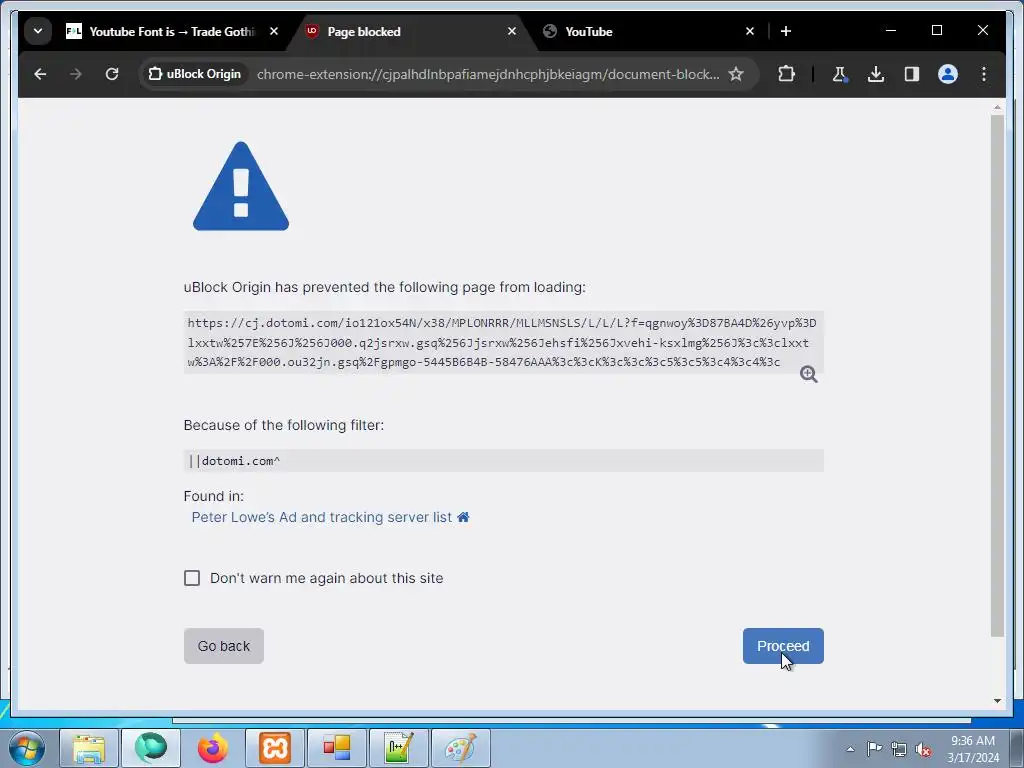Click the Go back button

[x=223, y=646]
